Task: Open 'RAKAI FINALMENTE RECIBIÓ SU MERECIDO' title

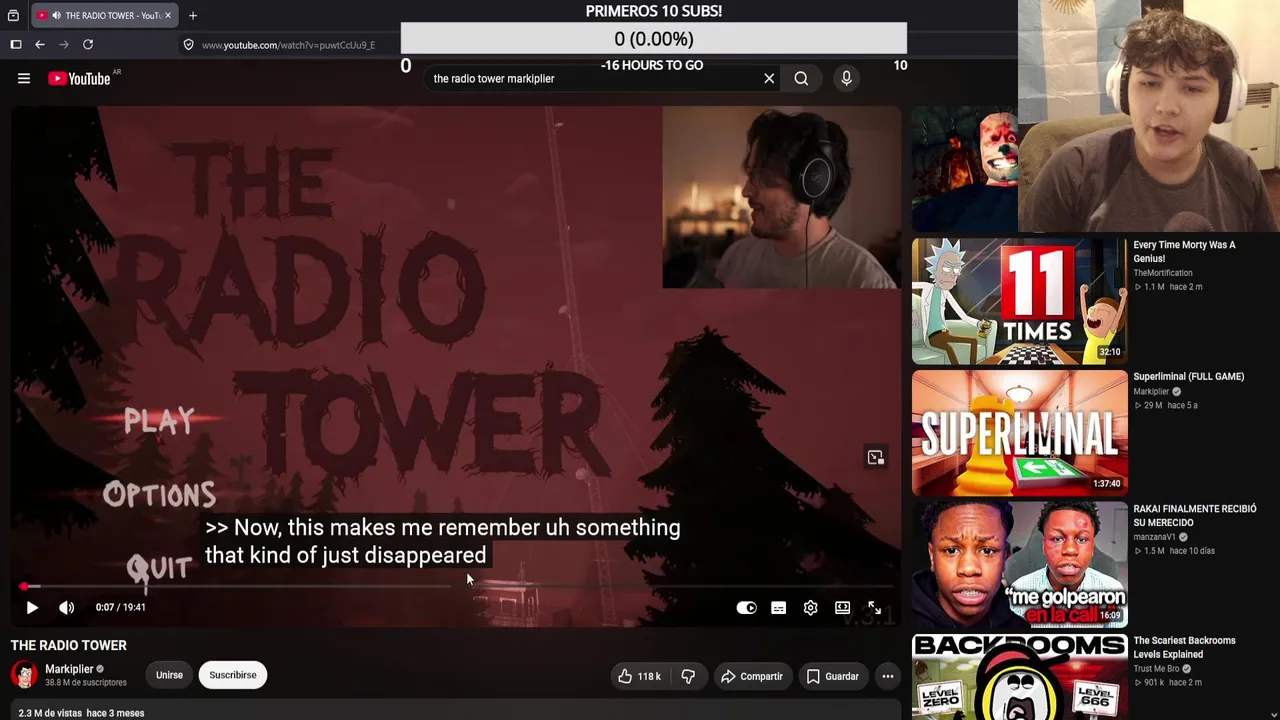Action: 1195,515
